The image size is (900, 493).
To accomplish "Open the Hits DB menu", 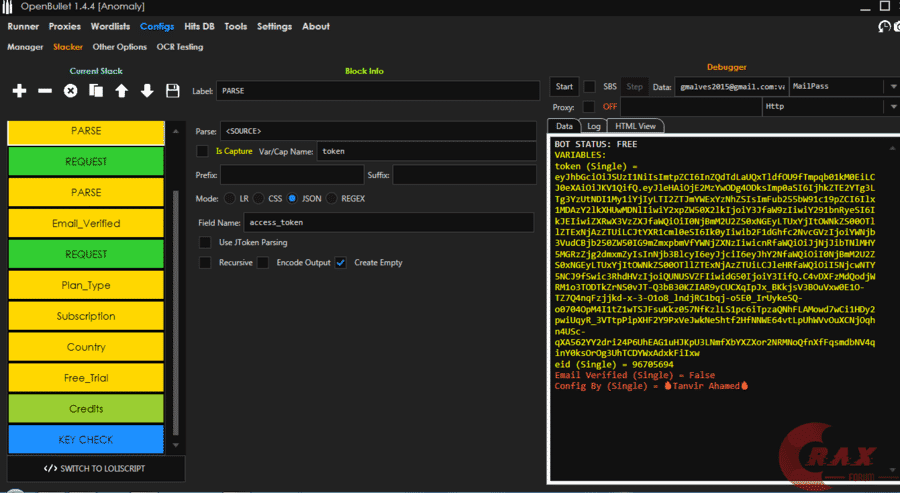I will tap(197, 27).
